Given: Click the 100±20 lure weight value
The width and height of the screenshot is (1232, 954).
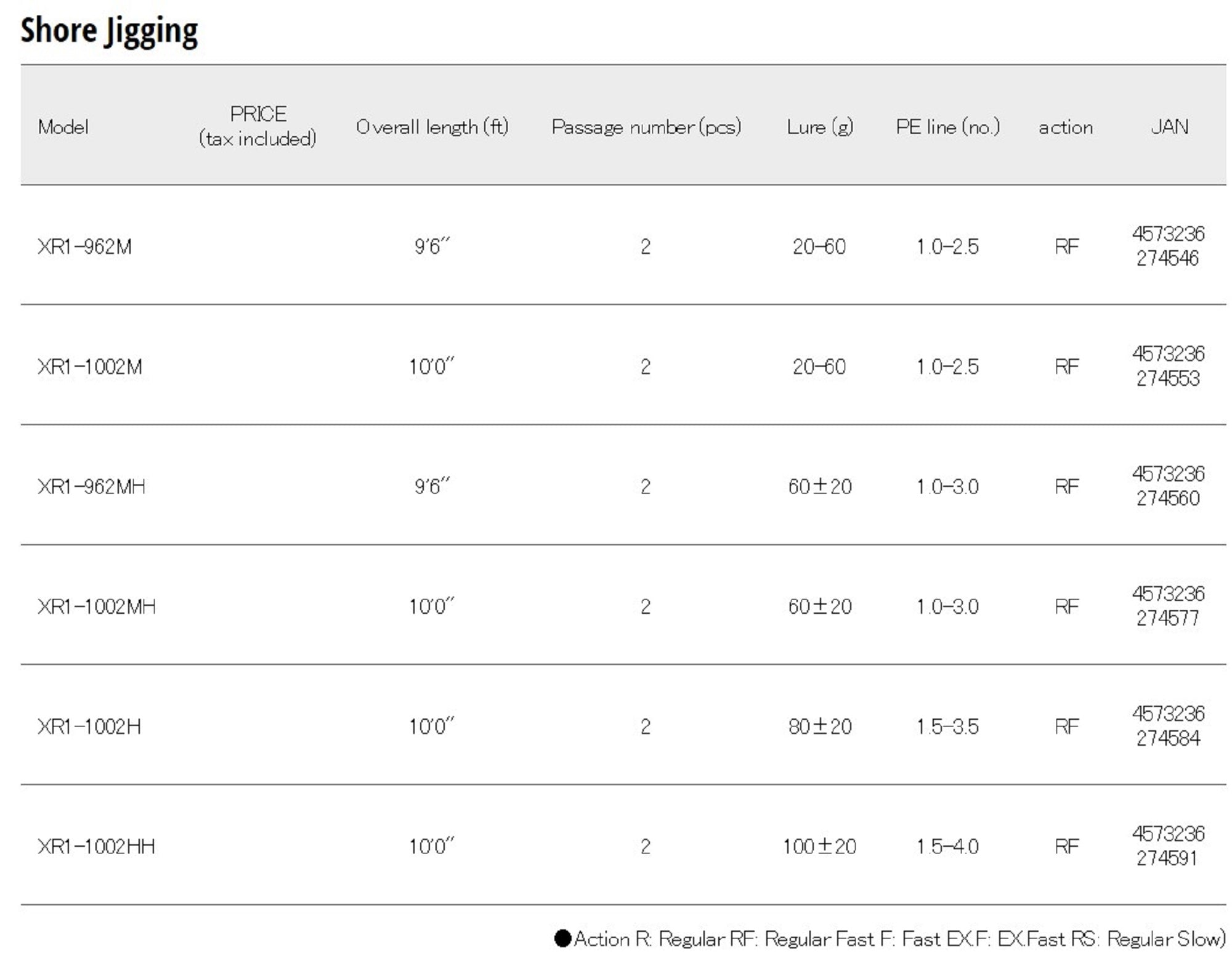Looking at the screenshot, I should (x=819, y=846).
